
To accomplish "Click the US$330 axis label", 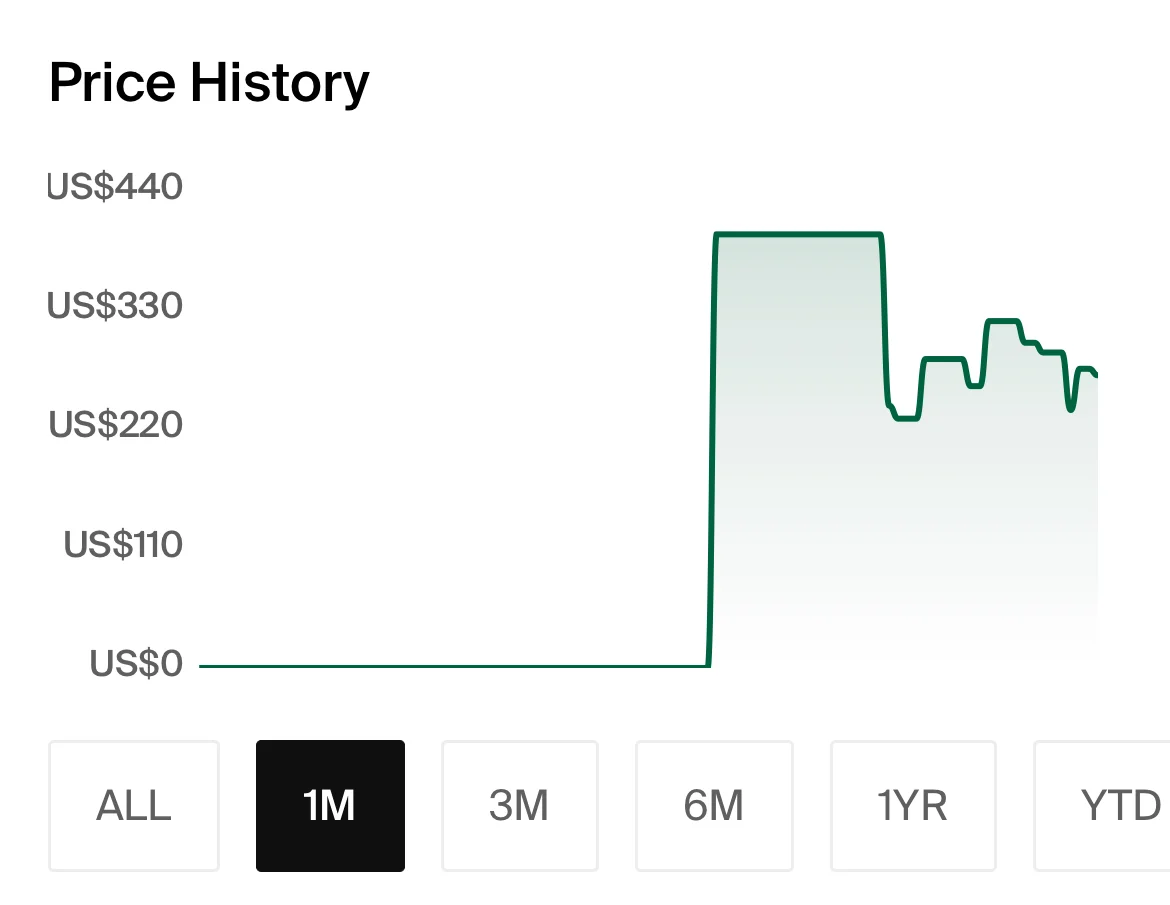I will (116, 305).
